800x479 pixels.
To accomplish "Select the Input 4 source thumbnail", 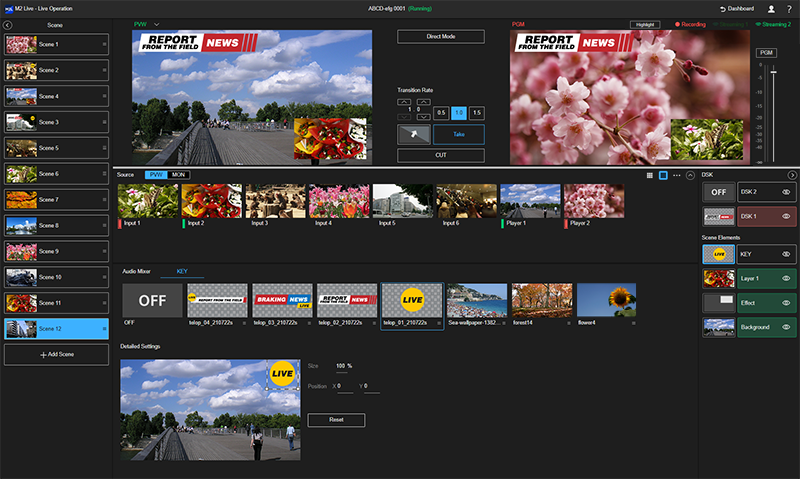I will pyautogui.click(x=339, y=201).
